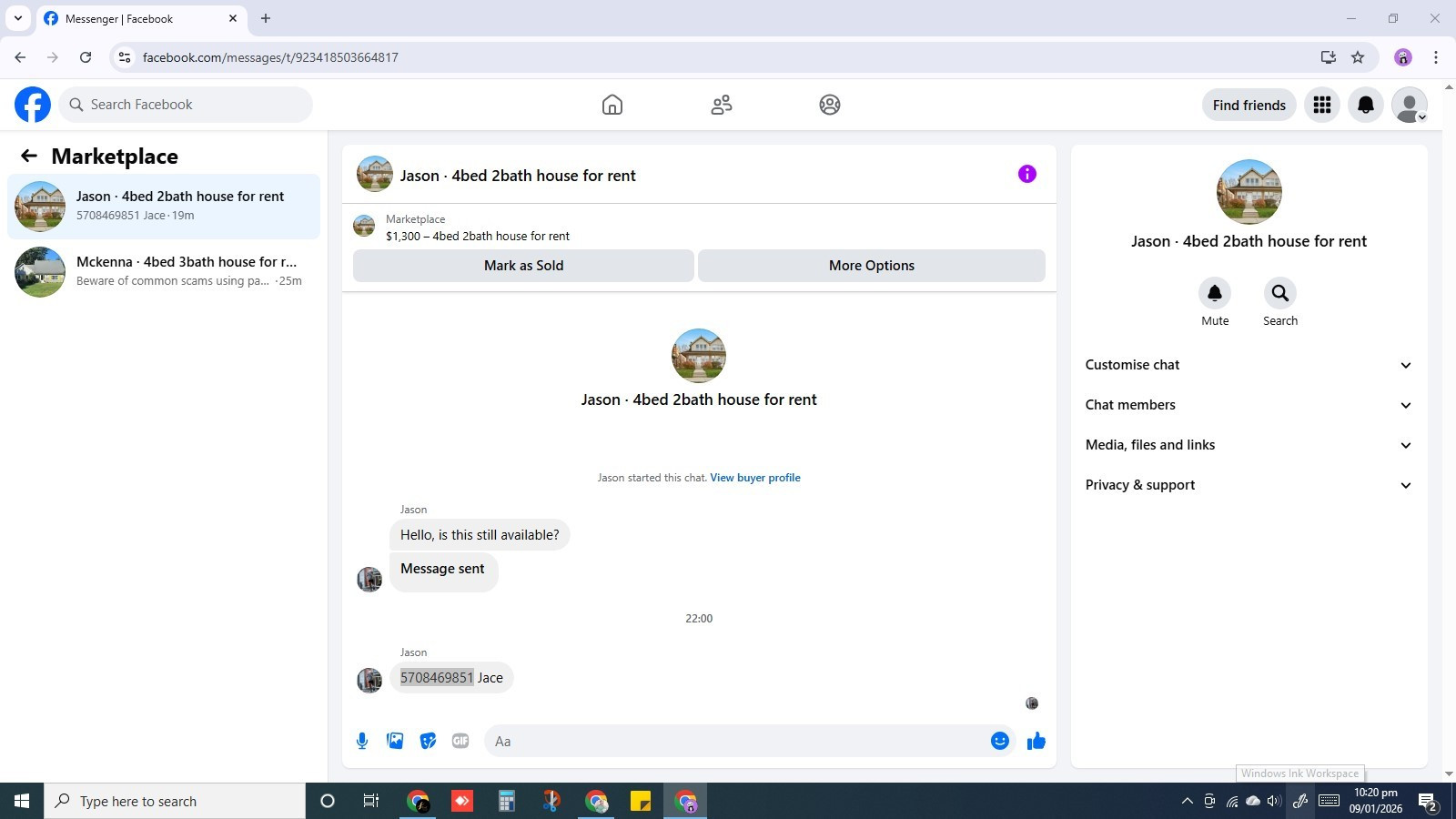Image resolution: width=1456 pixels, height=819 pixels.
Task: Launch Calculator from taskbar
Action: coord(507,801)
